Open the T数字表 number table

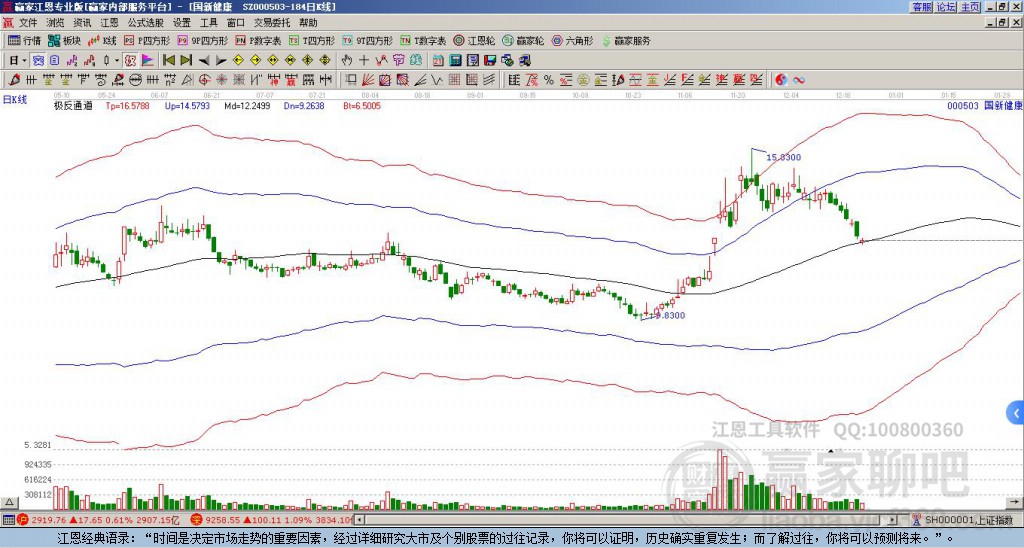[423, 40]
